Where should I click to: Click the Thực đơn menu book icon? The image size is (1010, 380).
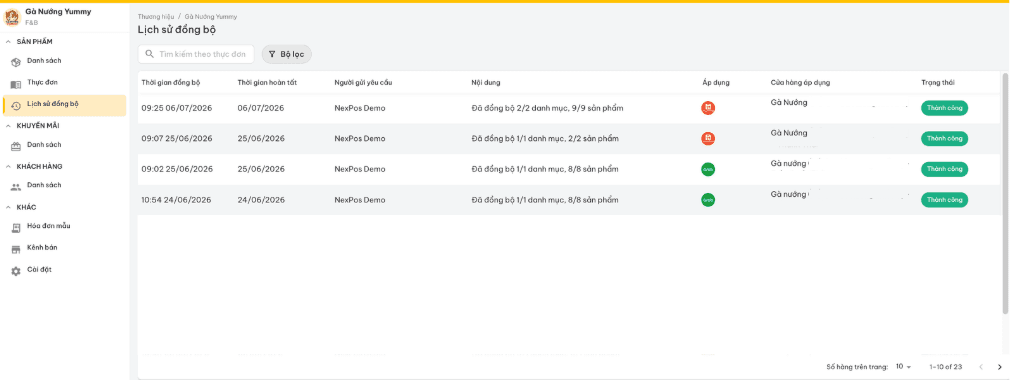point(16,84)
